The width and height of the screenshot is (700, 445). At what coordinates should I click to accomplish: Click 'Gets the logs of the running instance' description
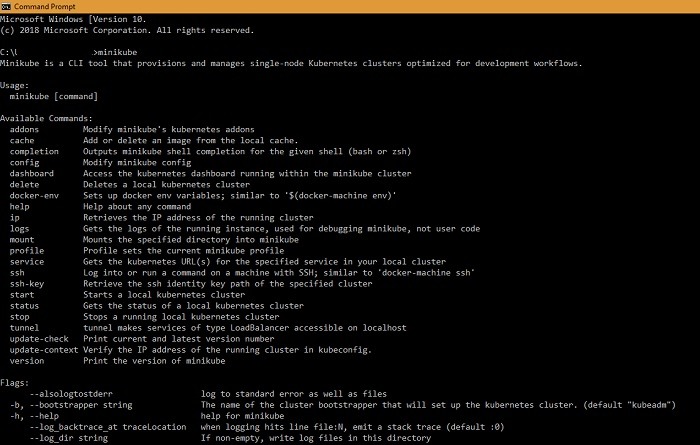[x=281, y=229]
